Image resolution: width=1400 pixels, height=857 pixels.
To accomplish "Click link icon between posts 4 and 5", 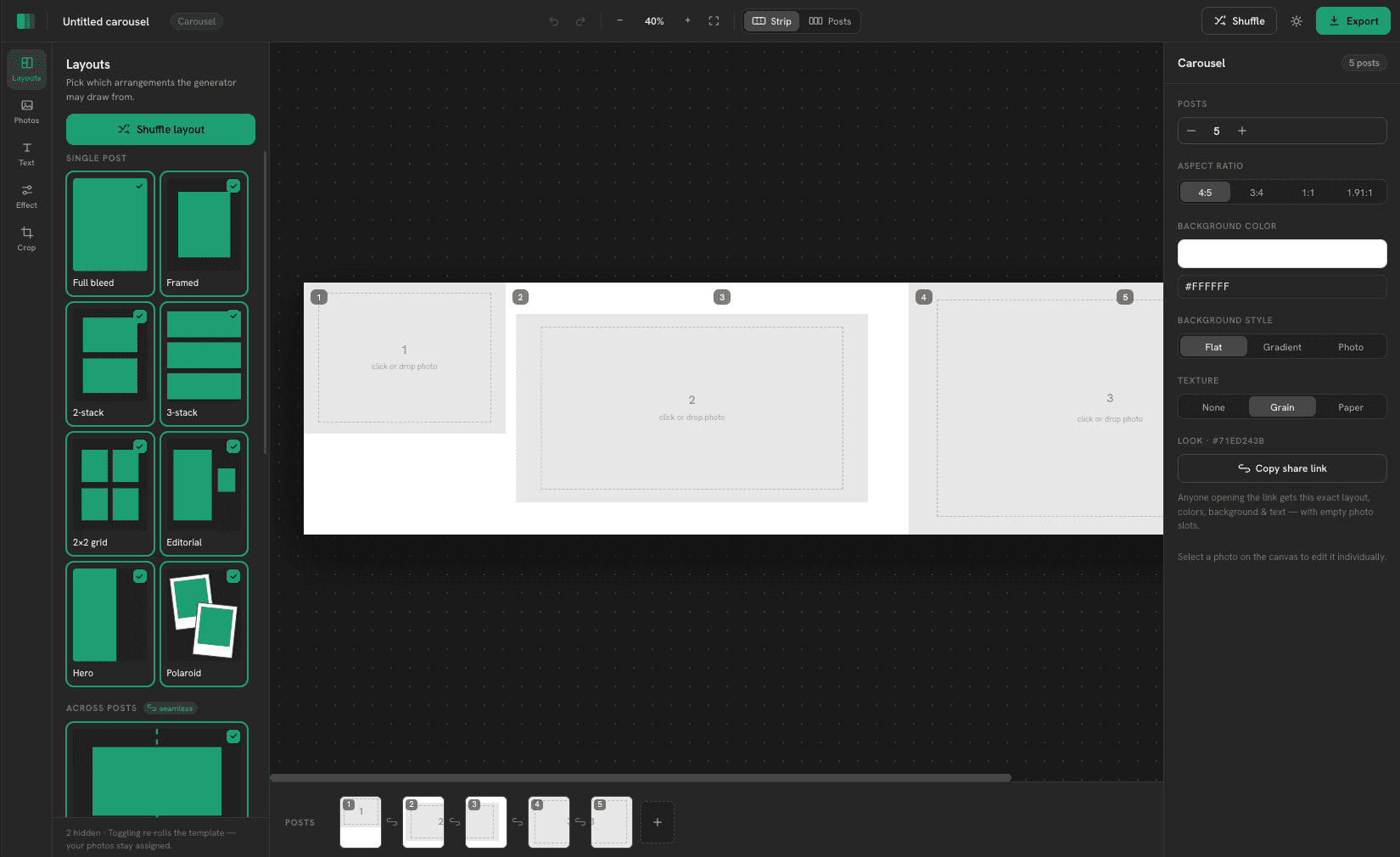I will 580,822.
